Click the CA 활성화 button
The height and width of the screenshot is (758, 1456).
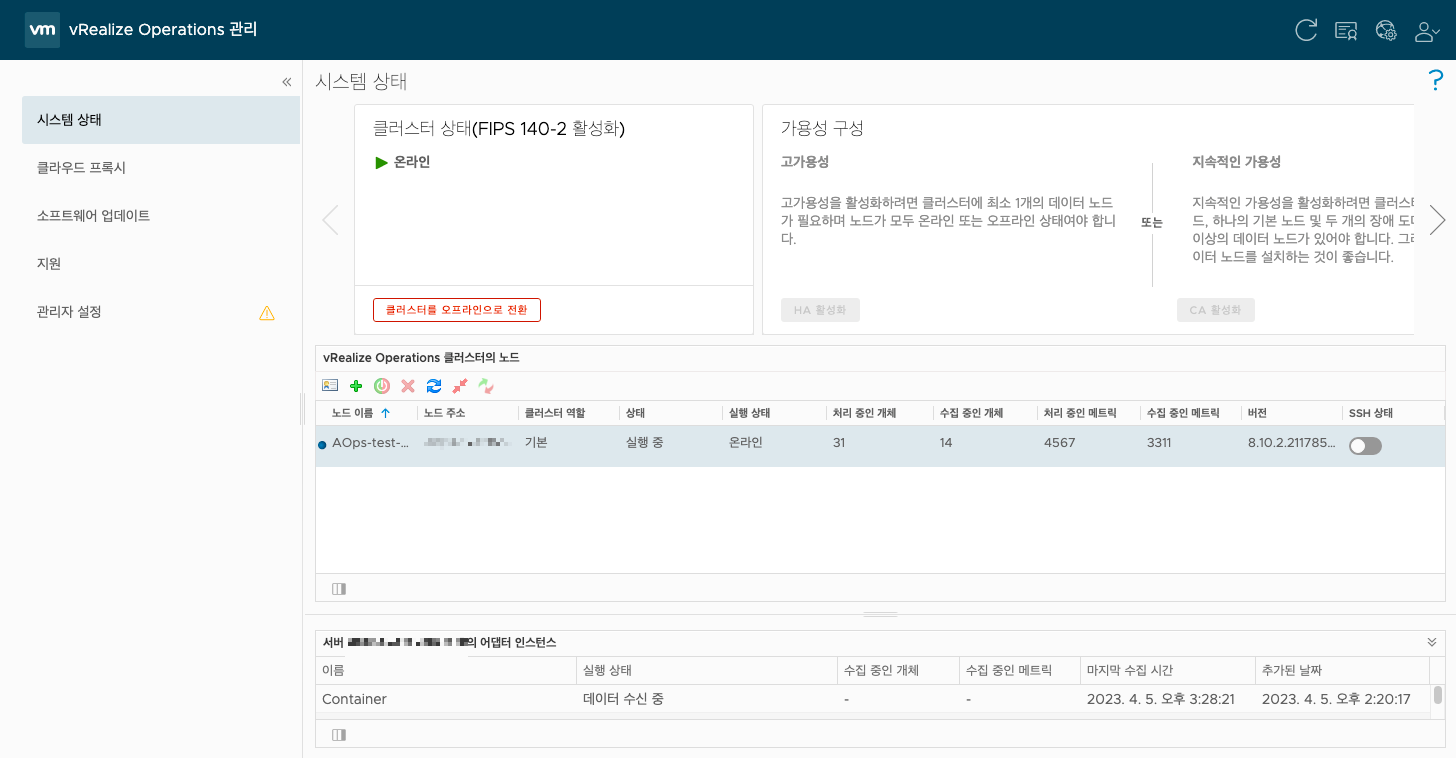[x=1216, y=310]
